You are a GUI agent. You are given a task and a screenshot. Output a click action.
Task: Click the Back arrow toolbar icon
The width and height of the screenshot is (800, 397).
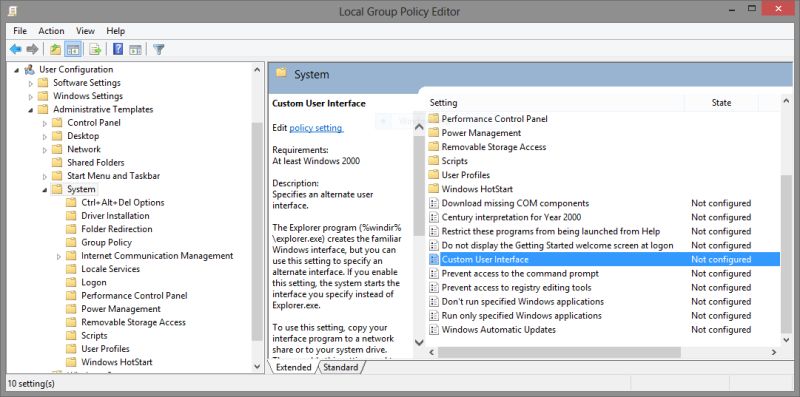[15, 49]
